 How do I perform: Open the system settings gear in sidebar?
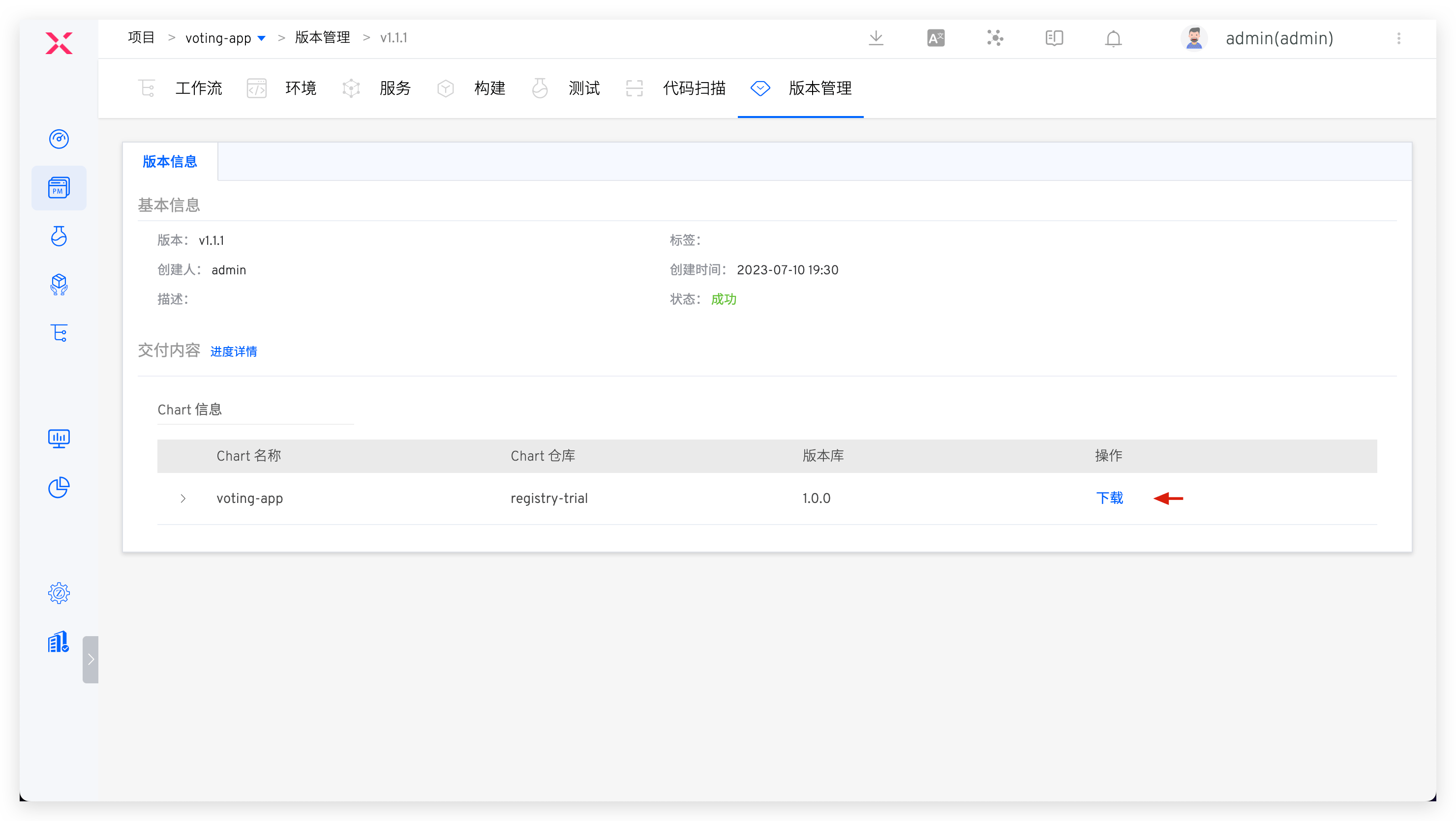point(59,593)
